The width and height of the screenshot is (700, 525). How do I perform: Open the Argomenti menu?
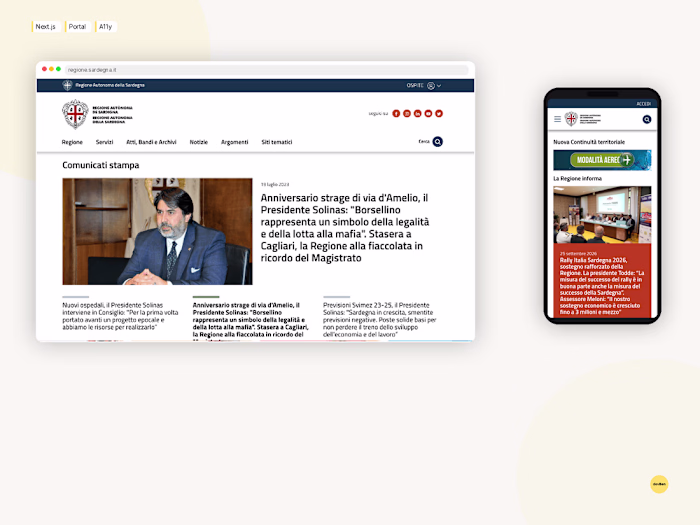[234, 142]
